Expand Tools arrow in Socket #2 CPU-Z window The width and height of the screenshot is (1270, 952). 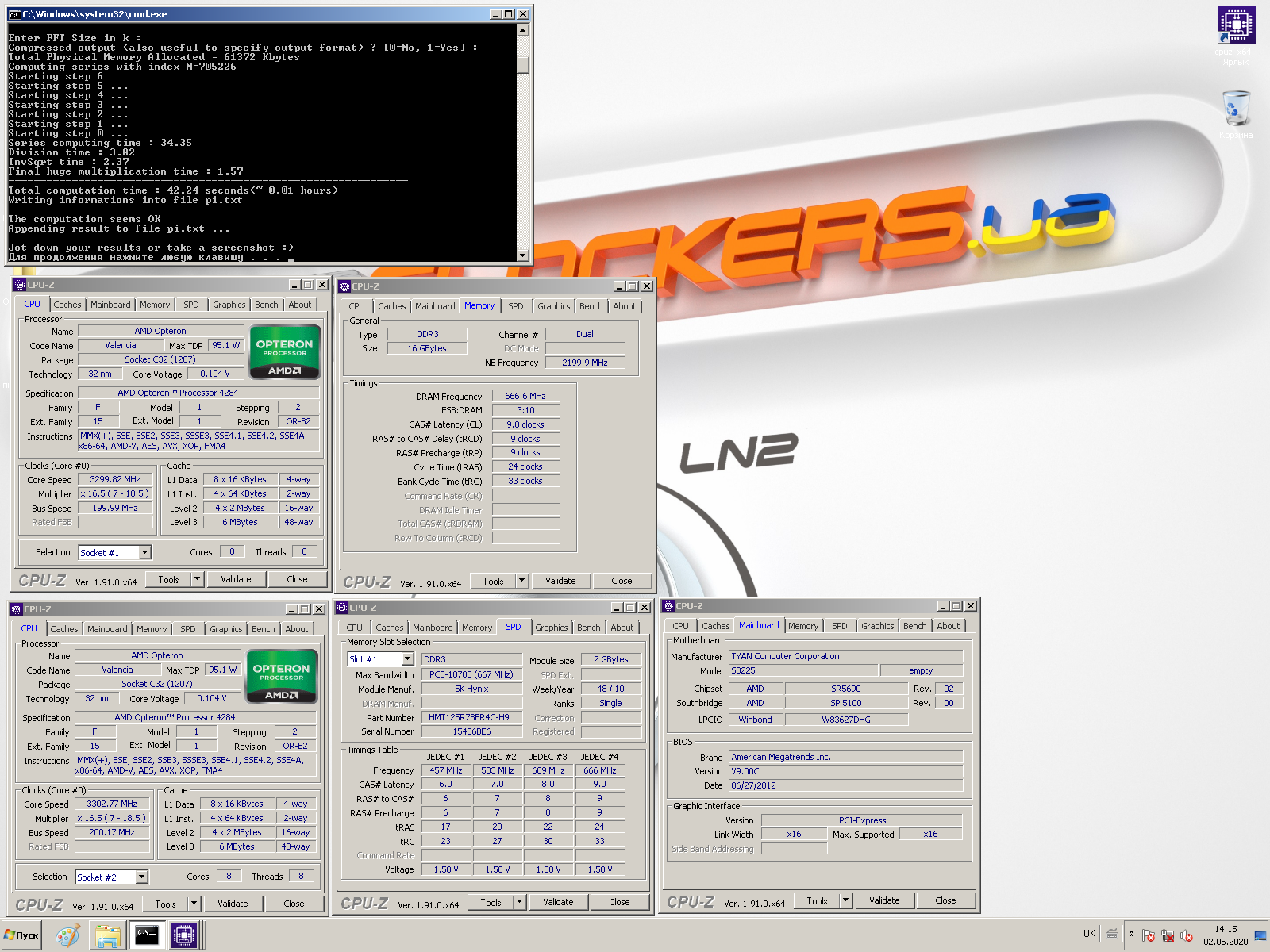pos(194,904)
